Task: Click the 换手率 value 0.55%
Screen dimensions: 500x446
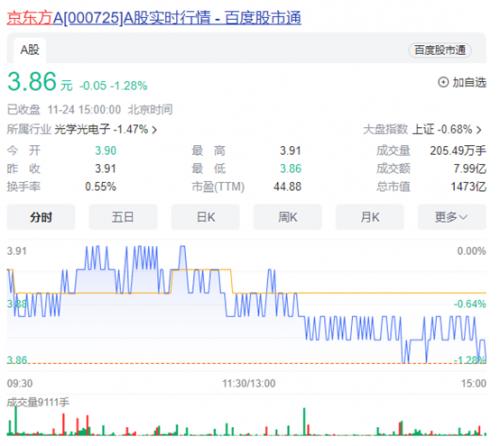Action: (x=100, y=187)
